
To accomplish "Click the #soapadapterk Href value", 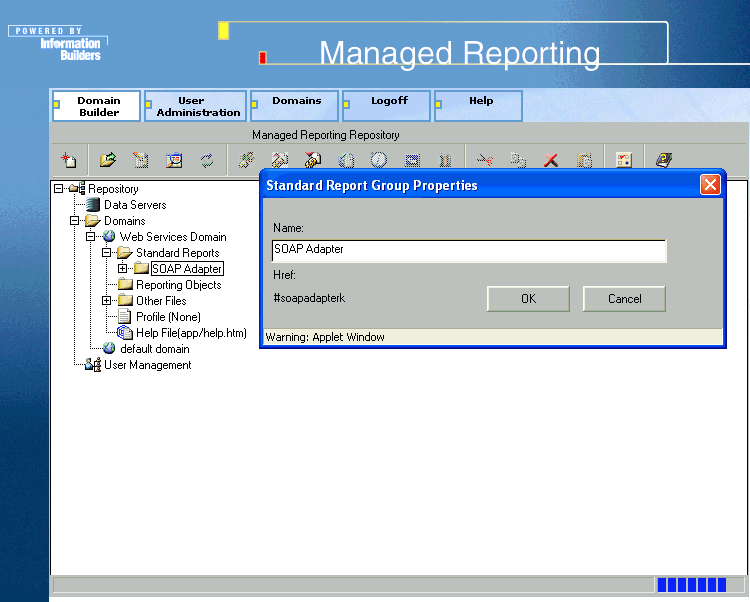I will (309, 298).
